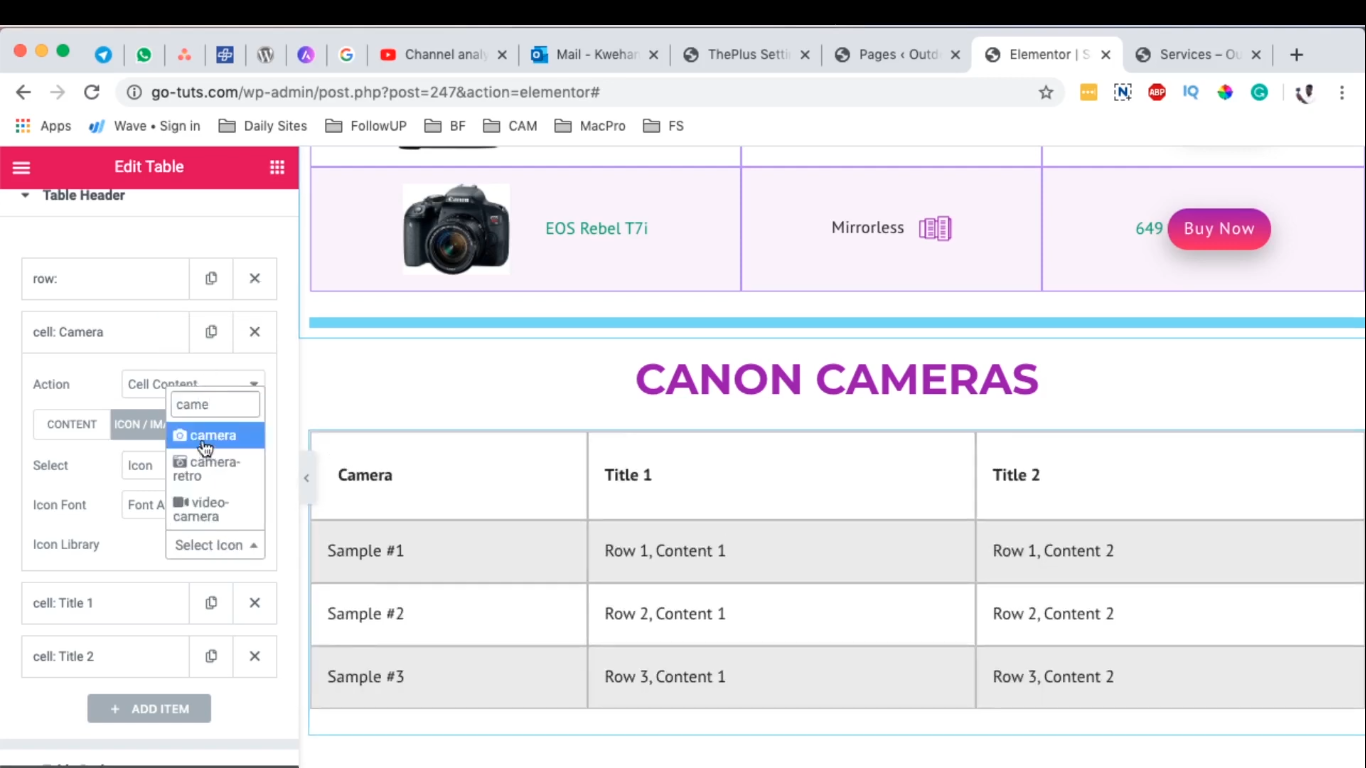Click the 'Title 1' table header cell

782,475
